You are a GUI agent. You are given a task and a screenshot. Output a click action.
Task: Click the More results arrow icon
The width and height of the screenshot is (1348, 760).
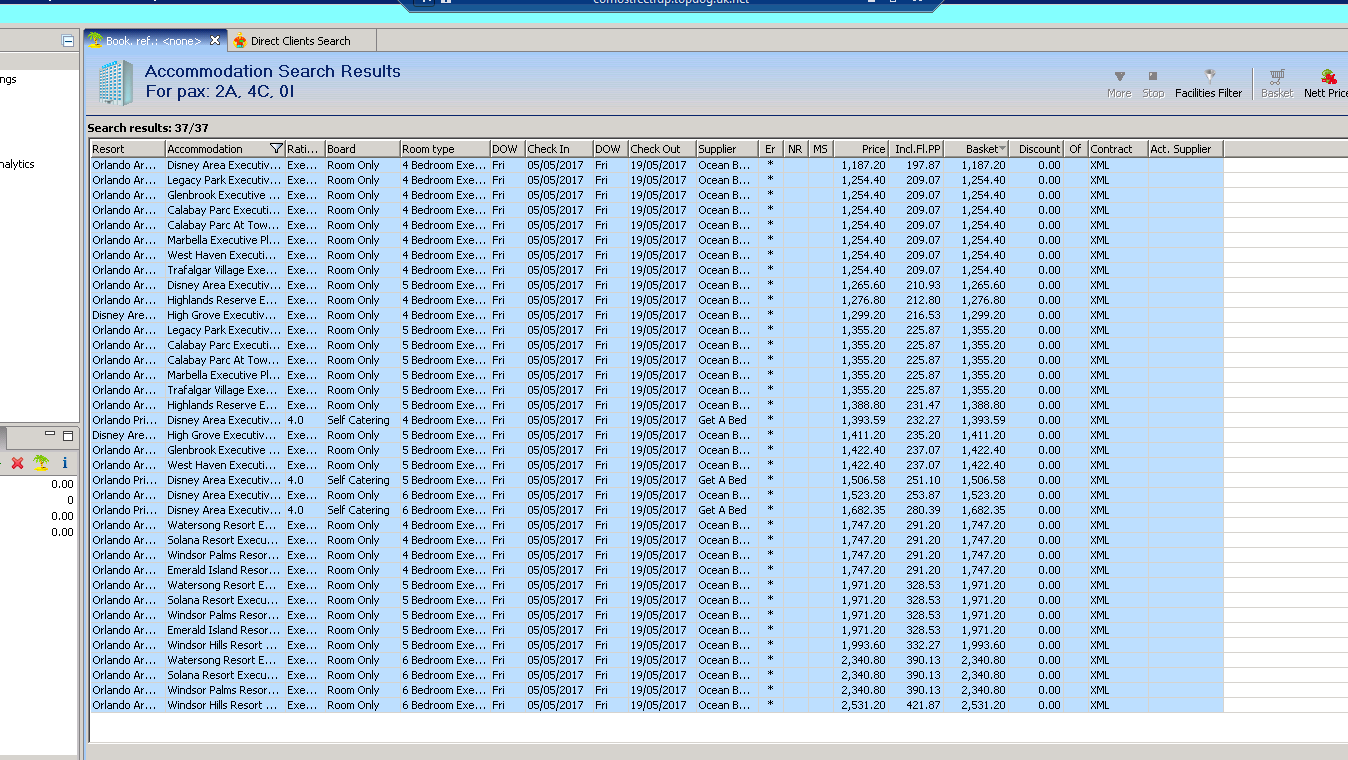[x=1119, y=76]
